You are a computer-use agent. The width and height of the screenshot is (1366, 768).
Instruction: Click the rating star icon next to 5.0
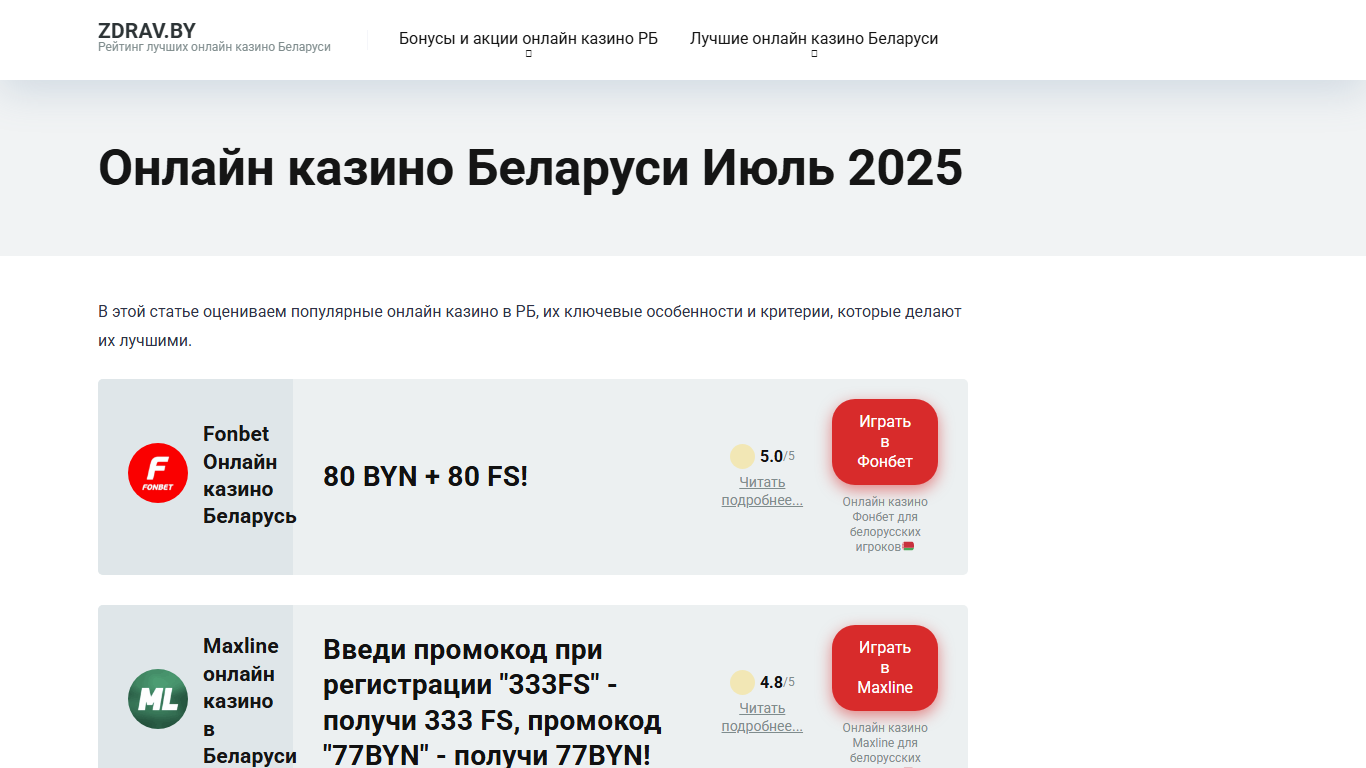click(742, 457)
